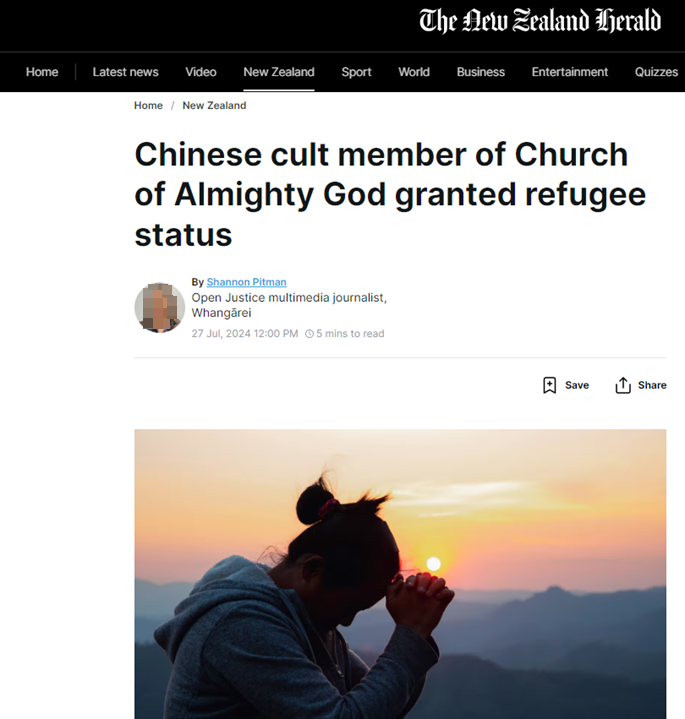The width and height of the screenshot is (685, 719).
Task: Click the bookmark Save icon
Action: 549,385
